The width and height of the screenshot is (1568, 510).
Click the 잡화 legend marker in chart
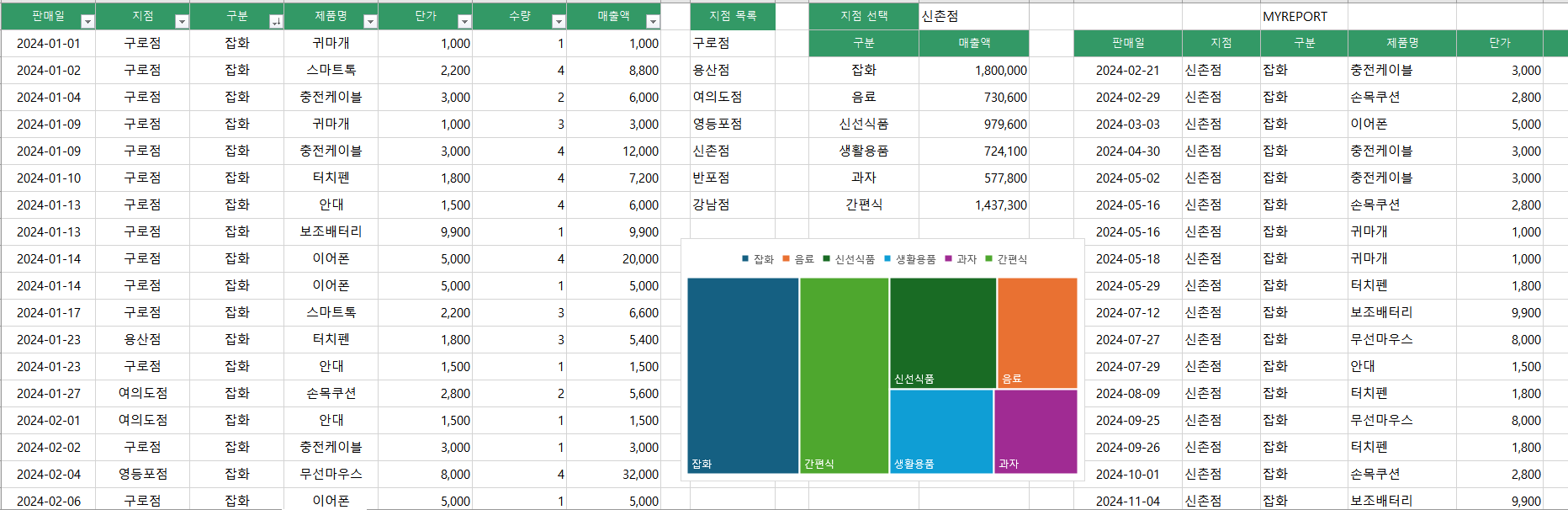[745, 259]
